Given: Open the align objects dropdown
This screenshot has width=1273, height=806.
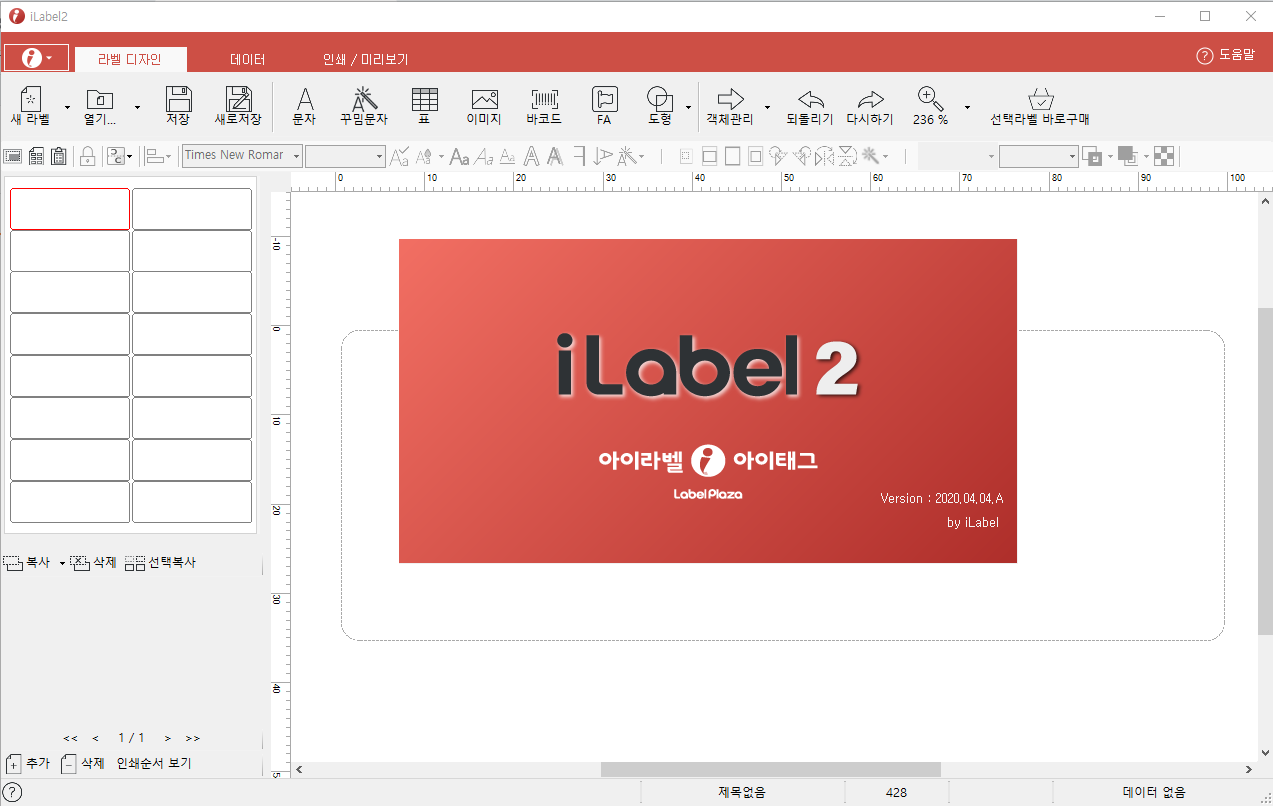Looking at the screenshot, I should point(160,155).
